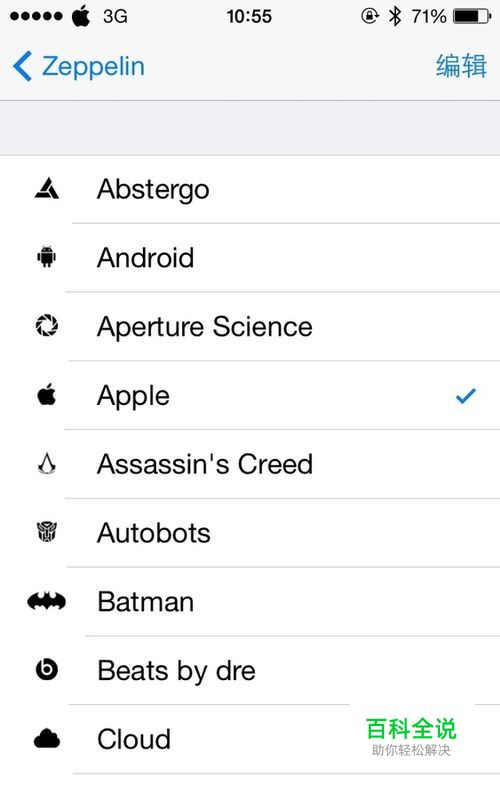
Task: Tap the Autobots face icon
Action: 47,532
